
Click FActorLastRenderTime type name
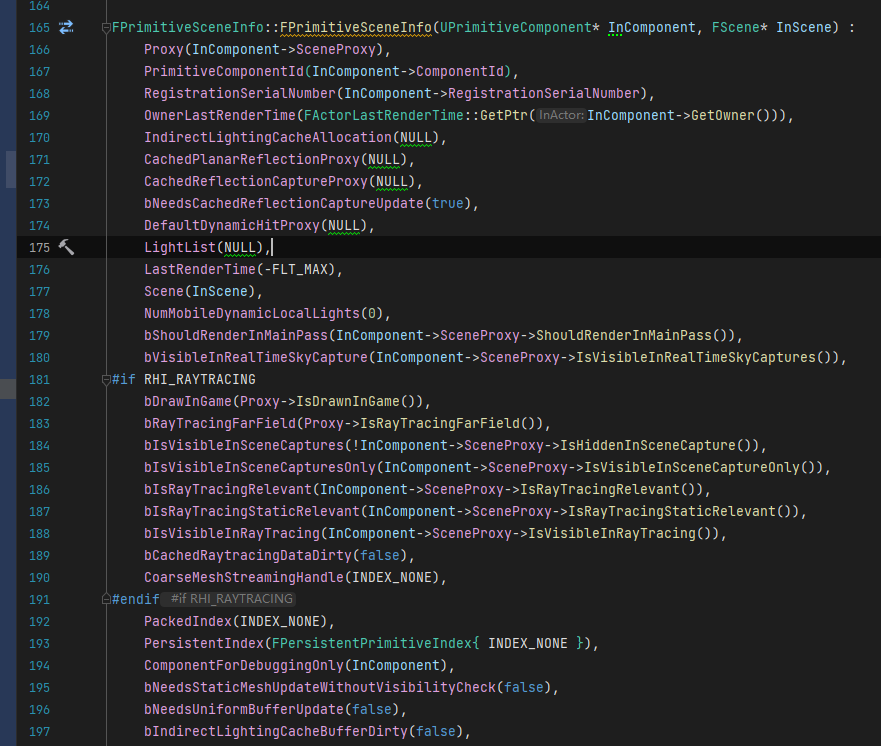384,115
